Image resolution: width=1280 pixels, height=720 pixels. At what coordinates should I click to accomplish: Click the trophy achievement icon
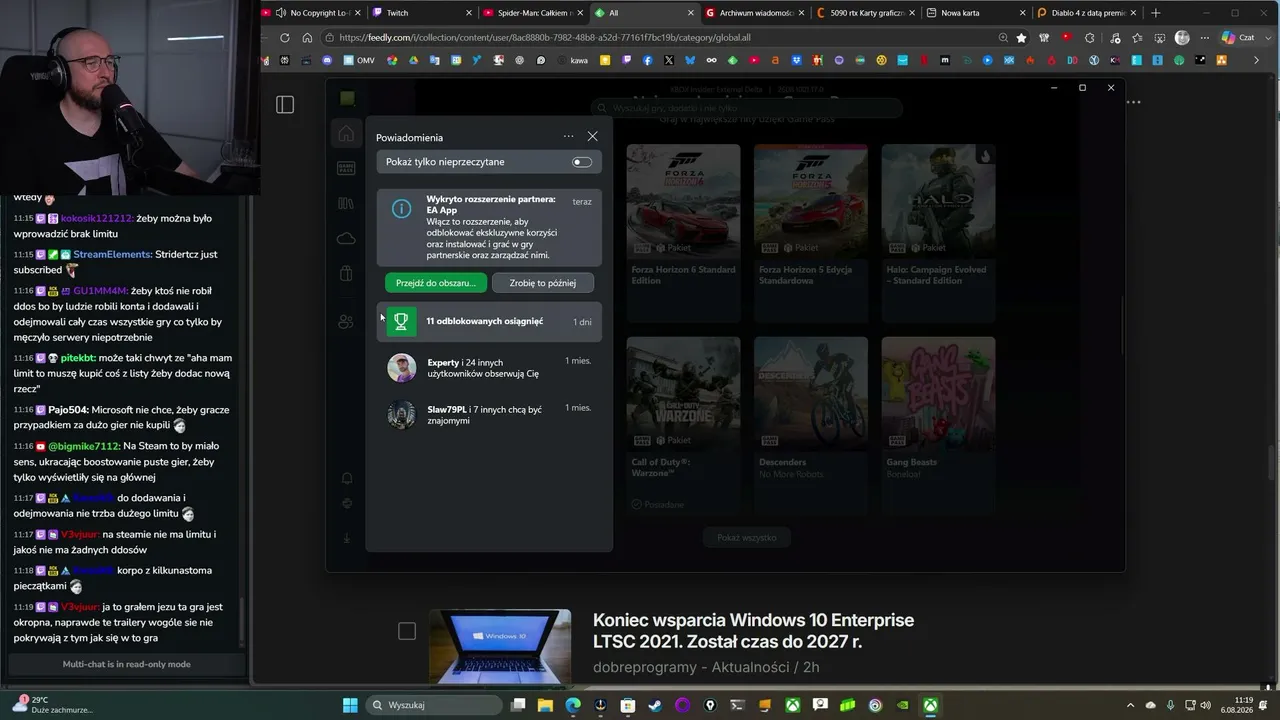click(401, 322)
